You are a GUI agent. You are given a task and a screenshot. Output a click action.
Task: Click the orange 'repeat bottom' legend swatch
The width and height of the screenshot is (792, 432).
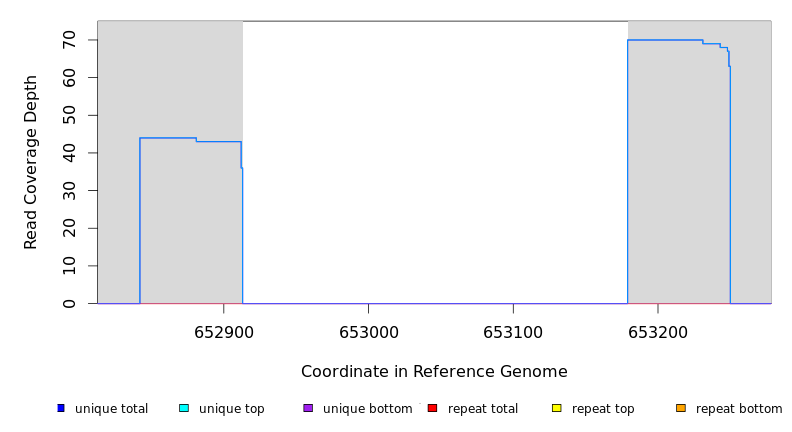tap(681, 408)
